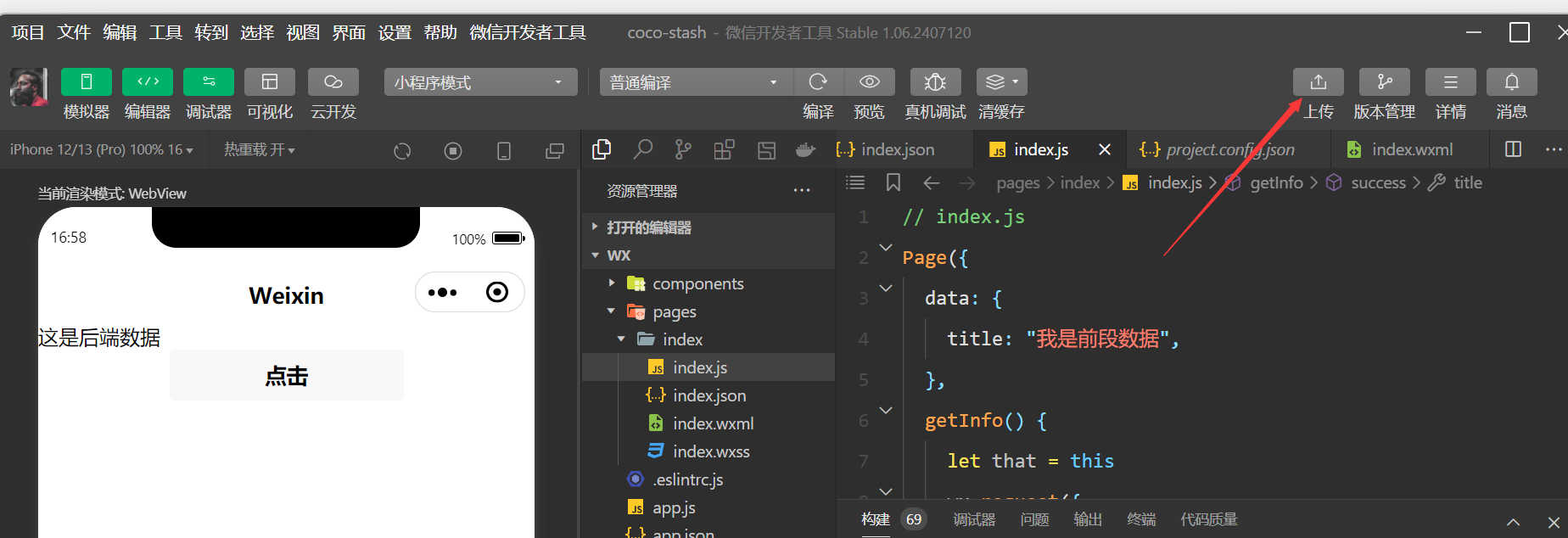Toggle the Editor (编辑器) panel
Image resolution: width=1568 pixels, height=538 pixels.
pyautogui.click(x=148, y=82)
